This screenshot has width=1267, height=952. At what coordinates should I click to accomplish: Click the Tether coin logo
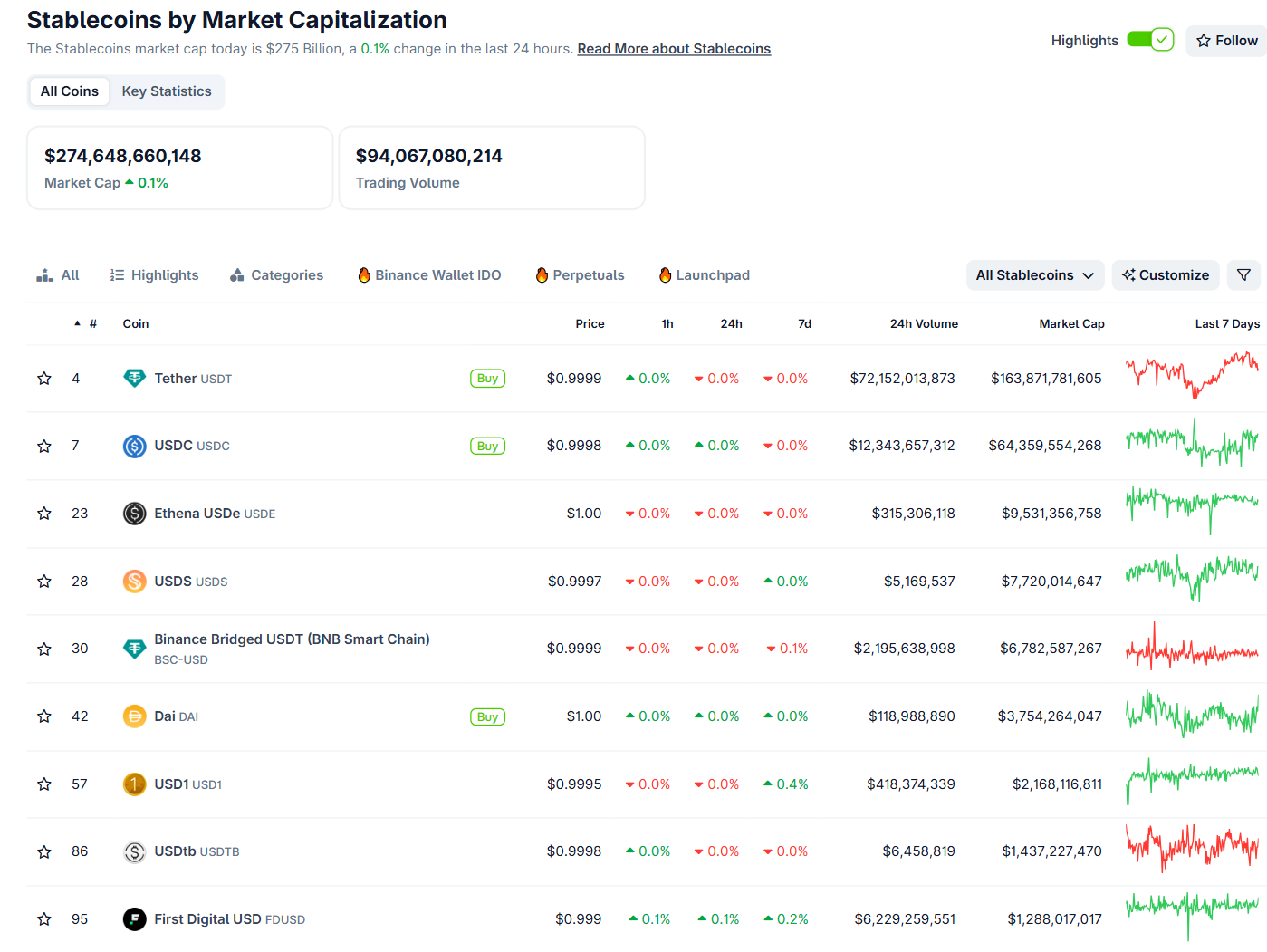tap(134, 379)
